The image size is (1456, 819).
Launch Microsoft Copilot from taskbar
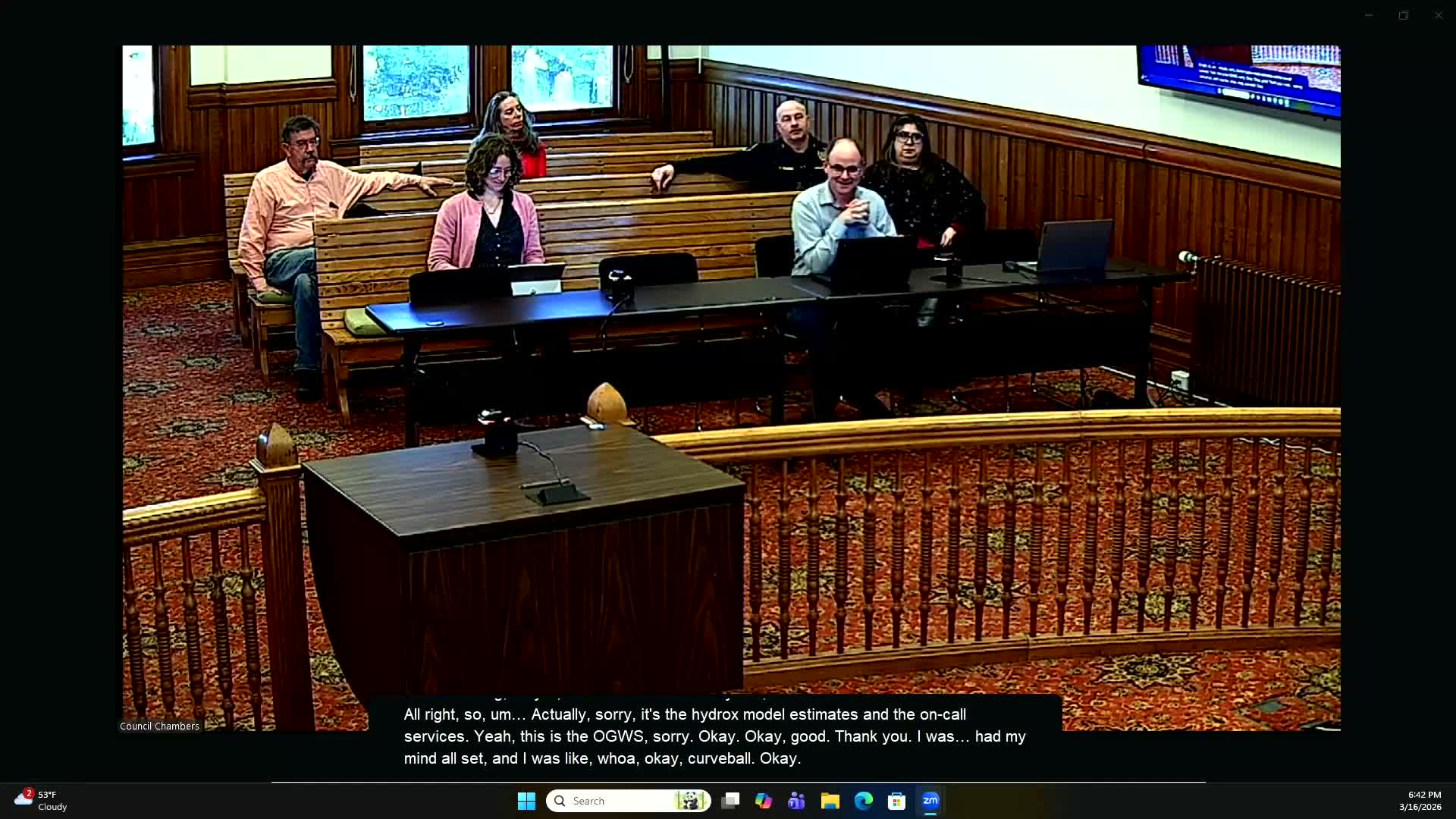[x=763, y=801]
